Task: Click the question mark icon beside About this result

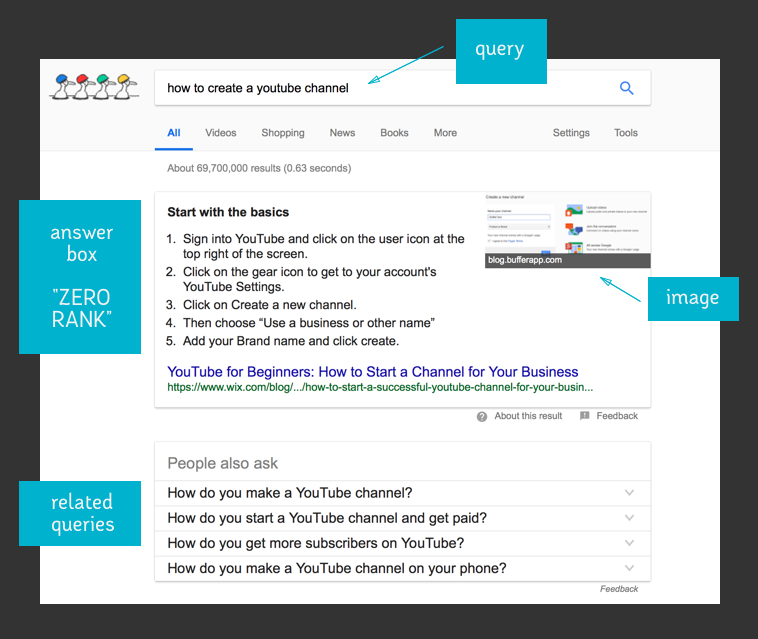Action: (x=482, y=417)
